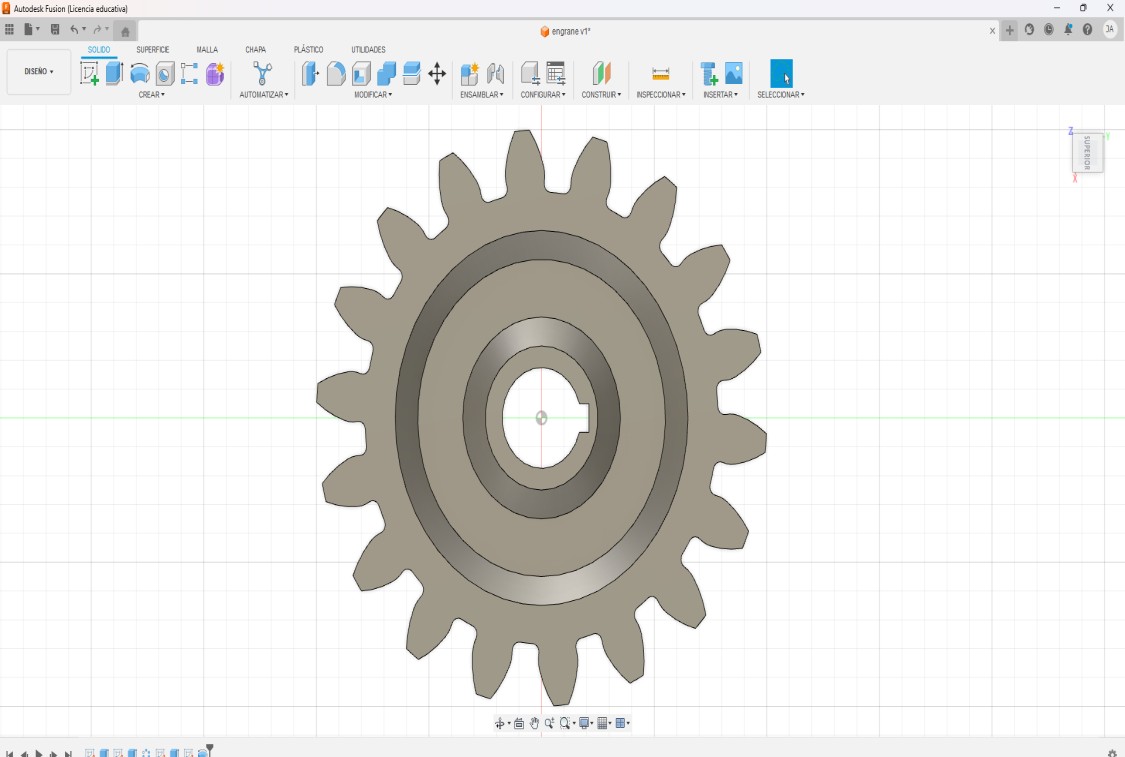Select the Extrude tool

pos(114,73)
